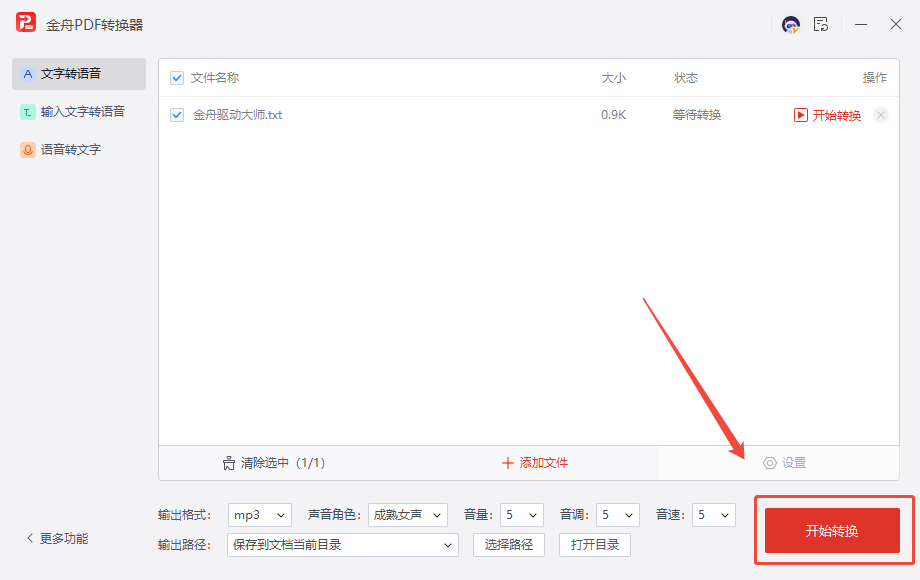Viewport: 920px width, 580px height.
Task: Switch to 语音转文字 tab
Action: coord(79,150)
